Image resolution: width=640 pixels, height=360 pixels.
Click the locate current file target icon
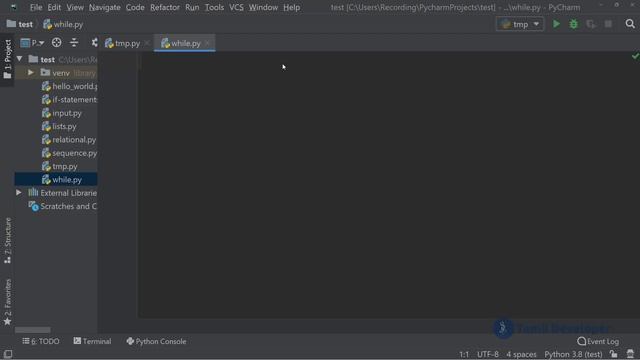coord(56,42)
